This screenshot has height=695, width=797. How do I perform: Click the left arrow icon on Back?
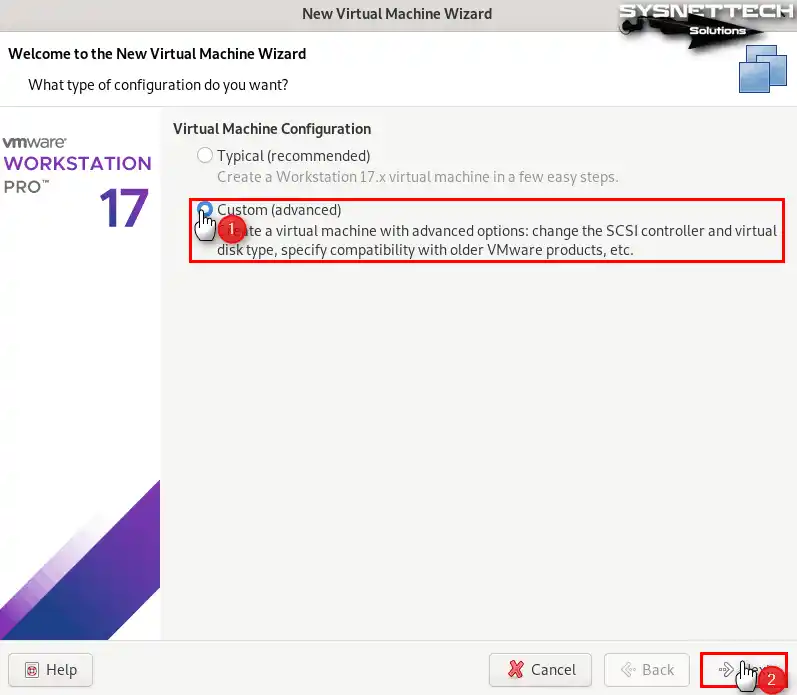pyautogui.click(x=628, y=670)
